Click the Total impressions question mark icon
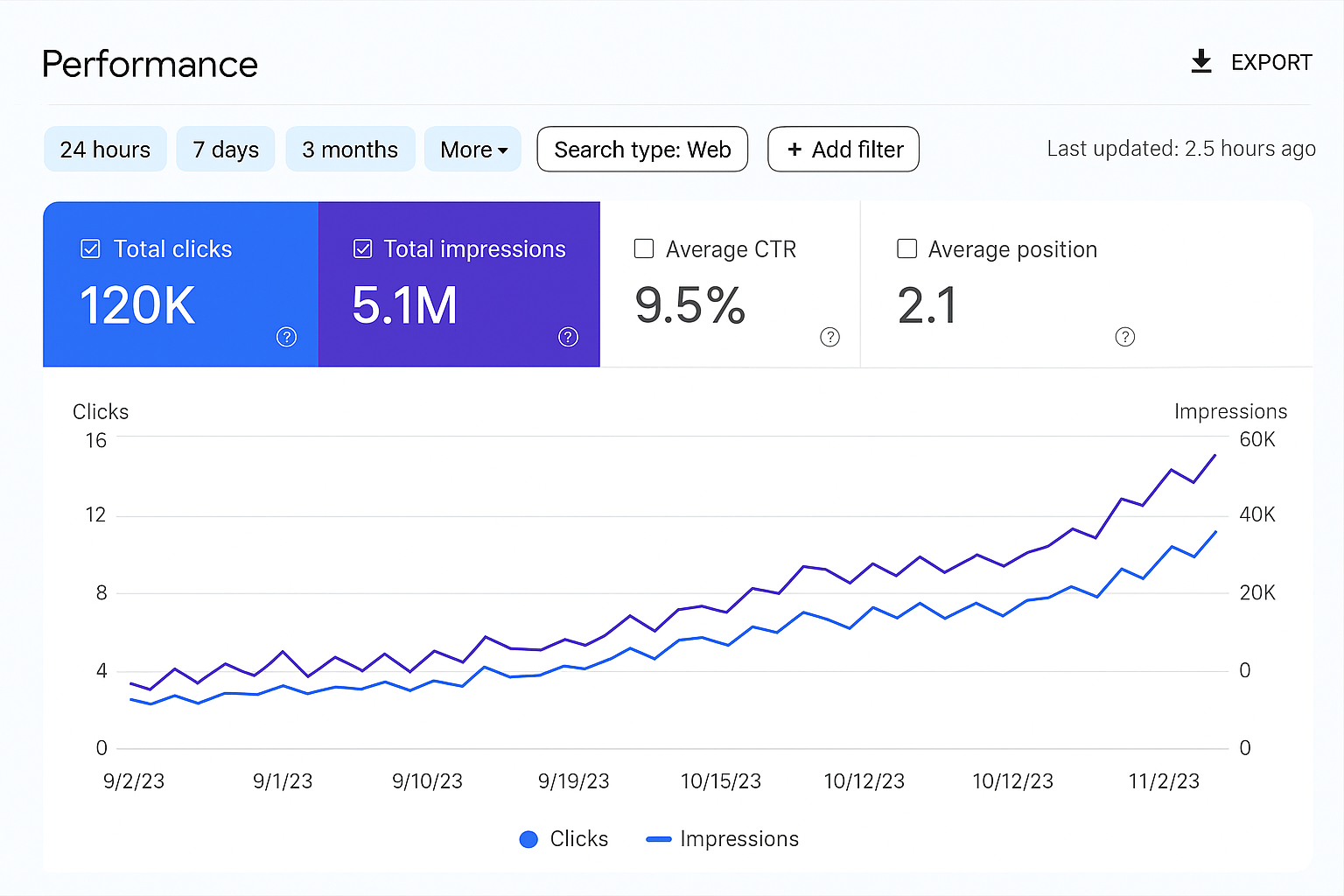 coord(568,336)
